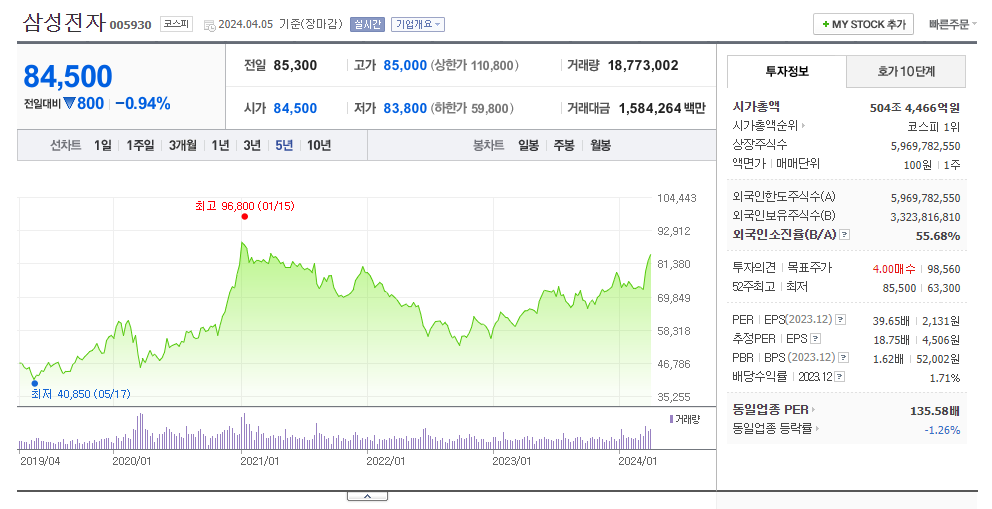Expand the 동일업종 PER arrow link
992x509 pixels.
tap(813, 410)
